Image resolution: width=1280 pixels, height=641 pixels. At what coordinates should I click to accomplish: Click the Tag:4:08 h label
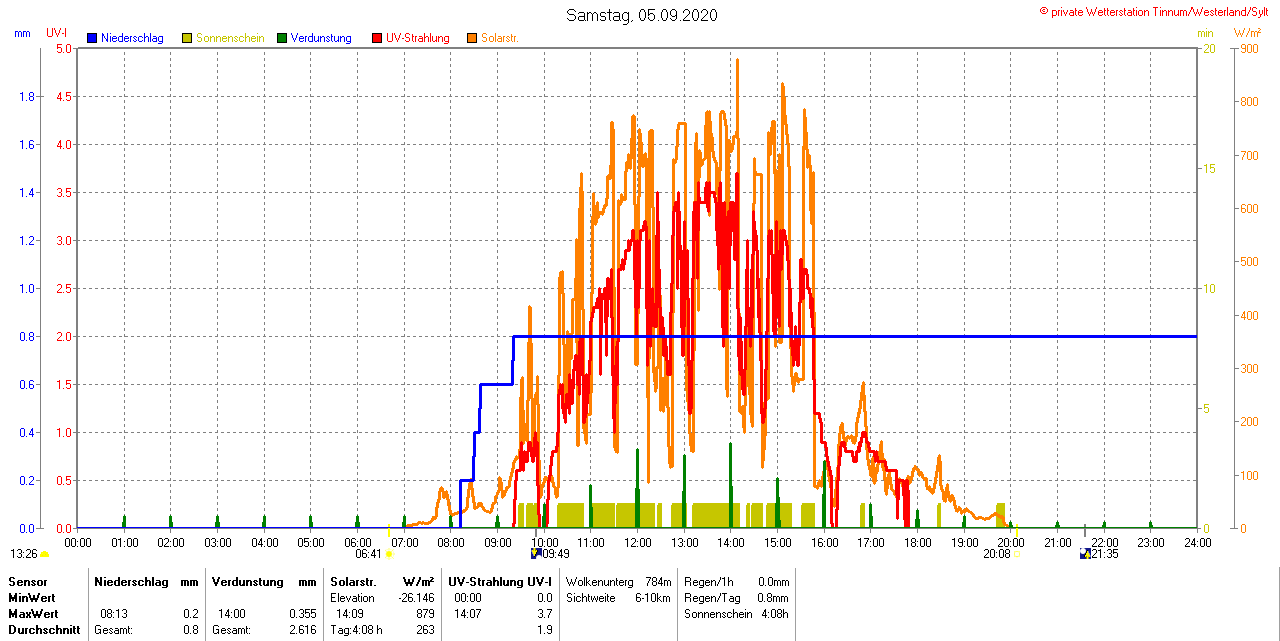356,630
